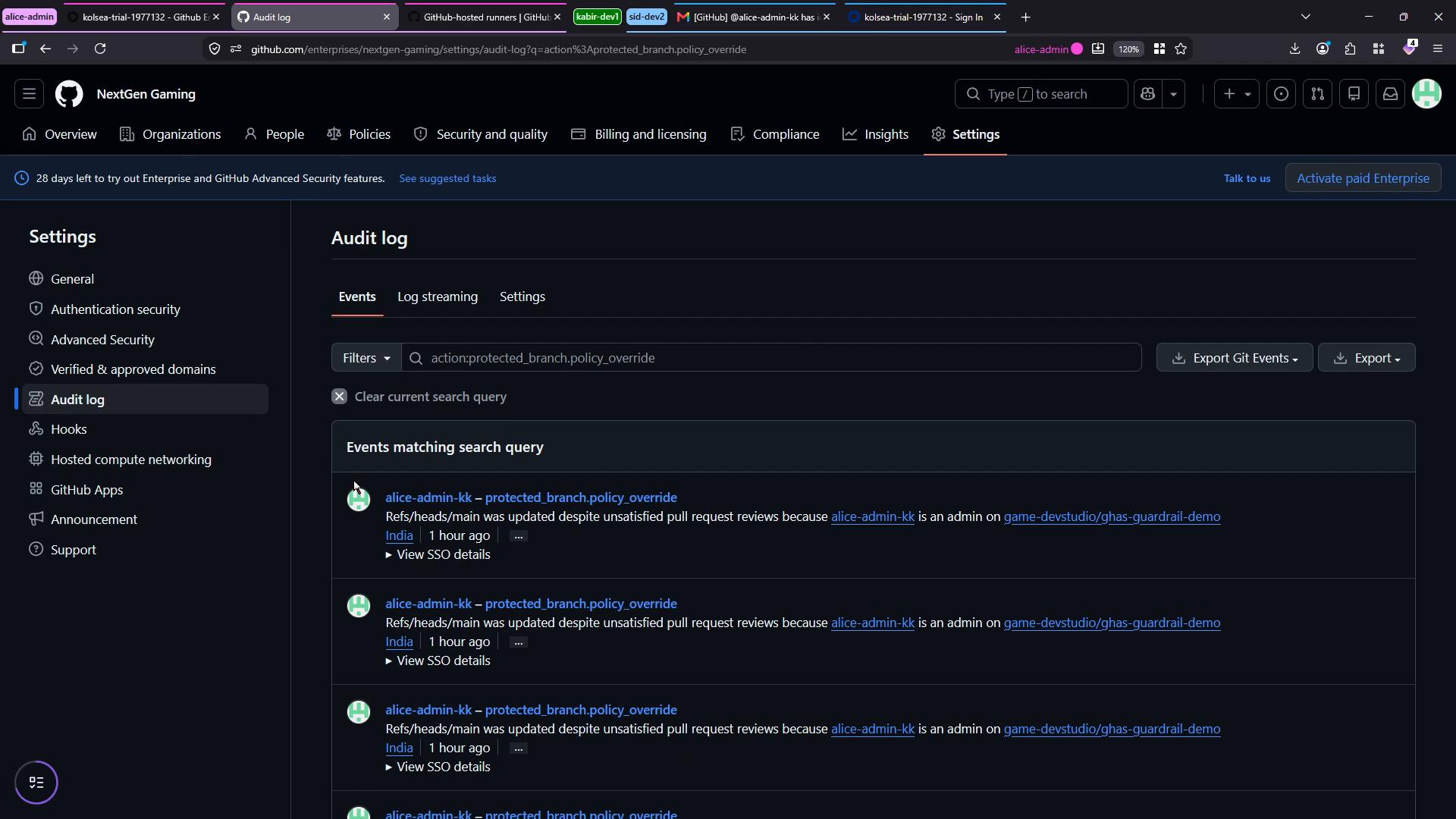Image resolution: width=1456 pixels, height=819 pixels.
Task: Open the notifications inbox icon
Action: (x=1390, y=94)
